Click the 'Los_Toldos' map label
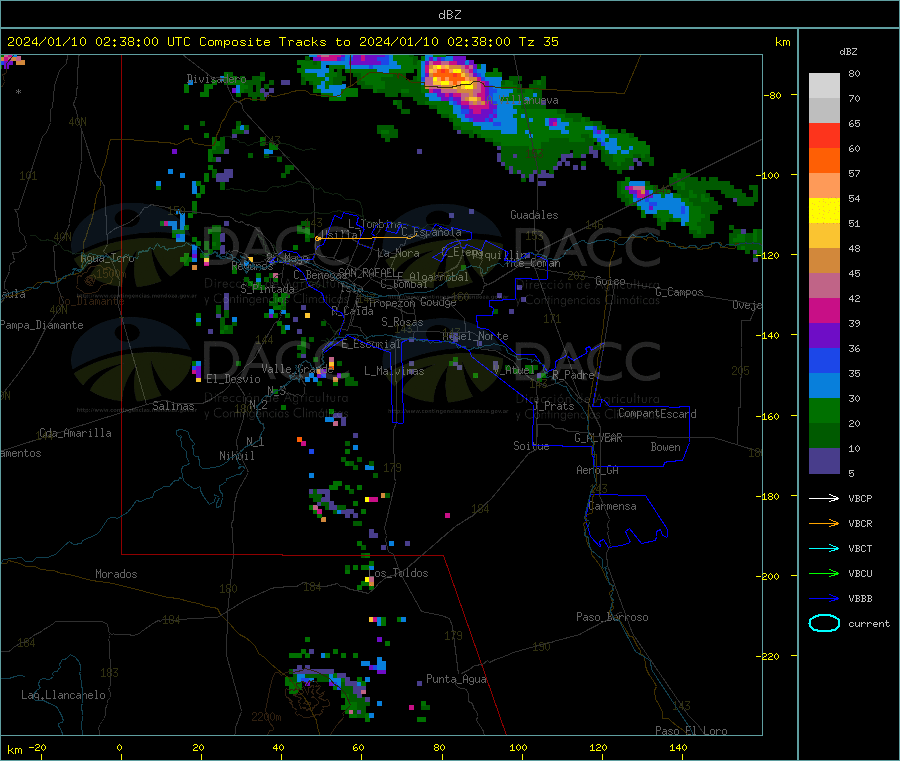Image resolution: width=900 pixels, height=761 pixels. (x=398, y=573)
